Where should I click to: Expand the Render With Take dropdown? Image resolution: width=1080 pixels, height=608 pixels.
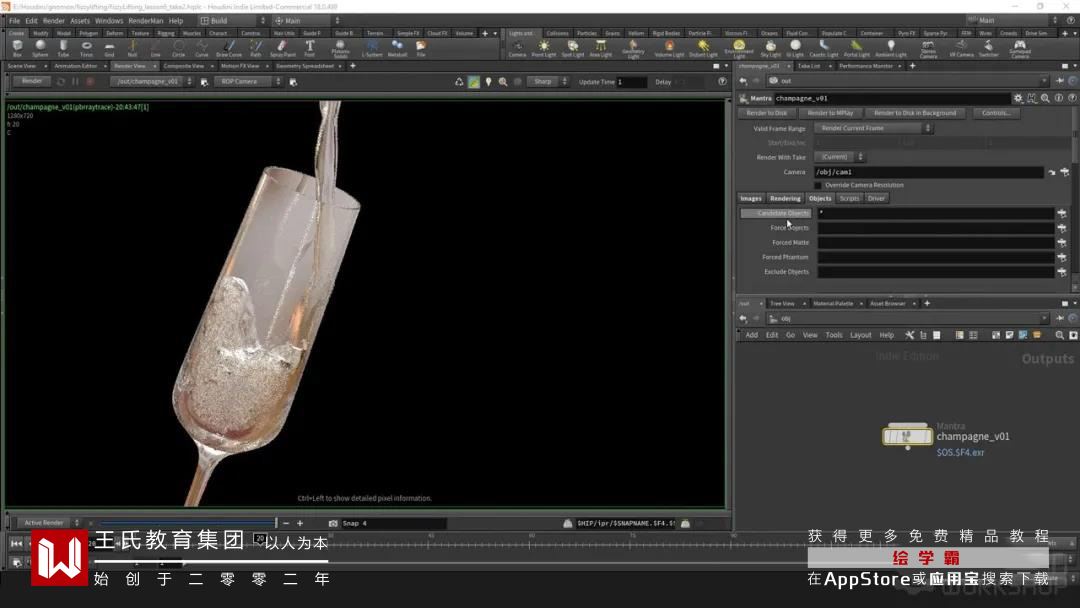coord(840,157)
